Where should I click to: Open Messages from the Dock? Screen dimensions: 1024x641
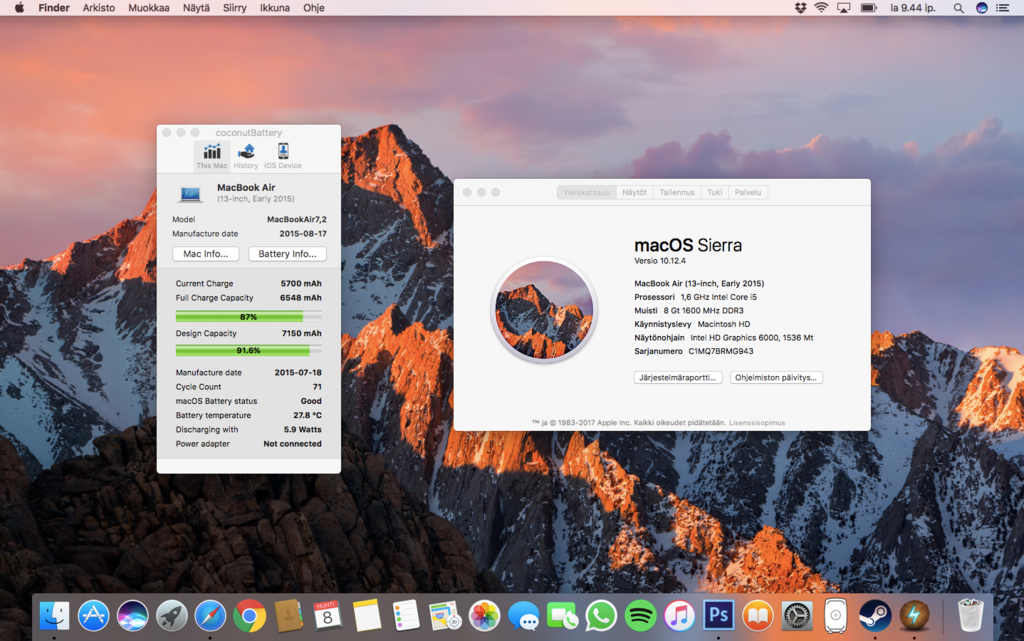pos(523,616)
